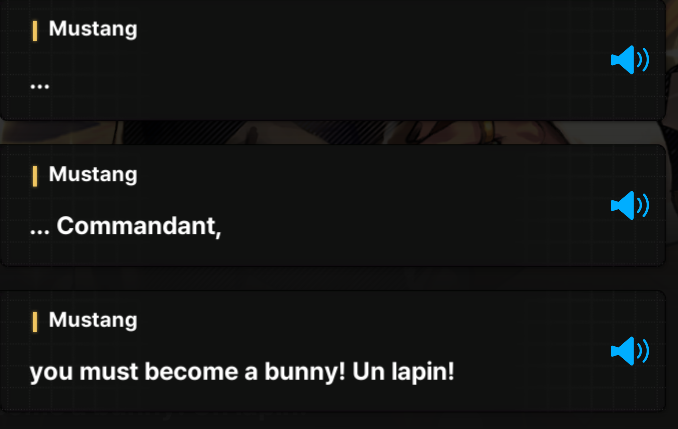
Task: Click the "Un lapin!" phrase
Action: [403, 371]
